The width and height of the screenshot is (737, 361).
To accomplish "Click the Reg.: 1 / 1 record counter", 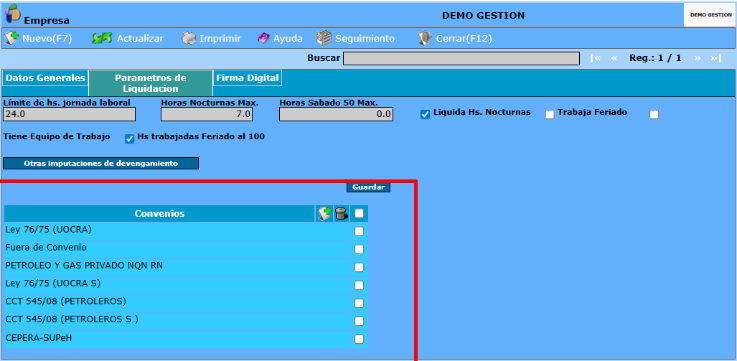I will pyautogui.click(x=655, y=58).
